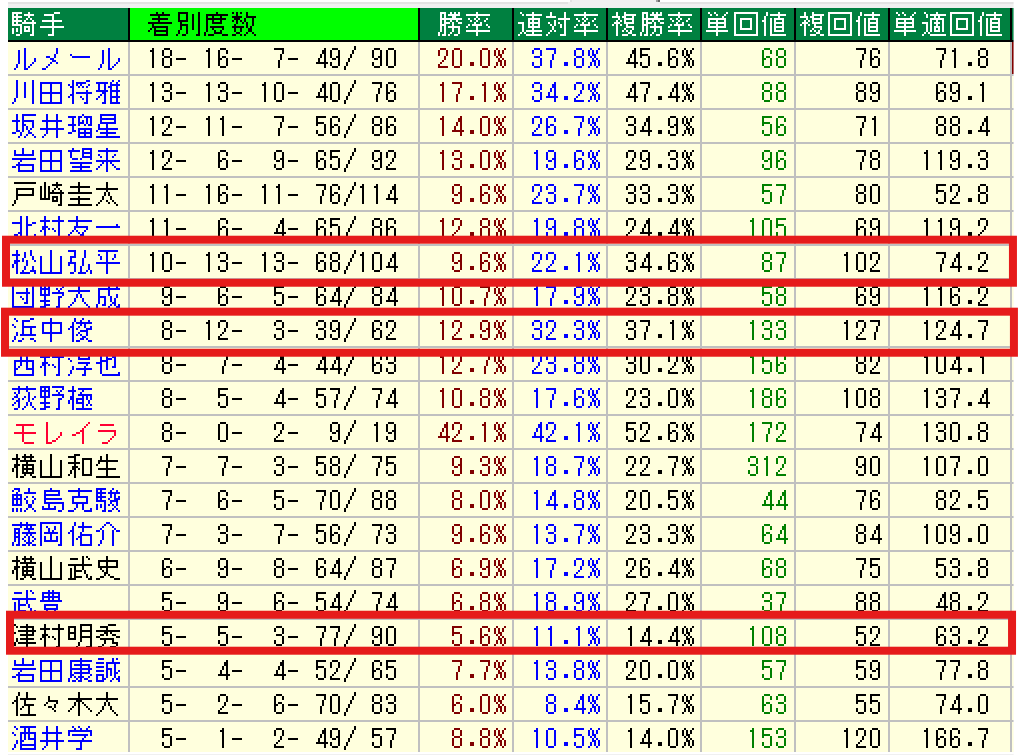Image resolution: width=1018 pixels, height=755 pixels.
Task: Sort by the 単回値 column header
Action: pyautogui.click(x=748, y=22)
